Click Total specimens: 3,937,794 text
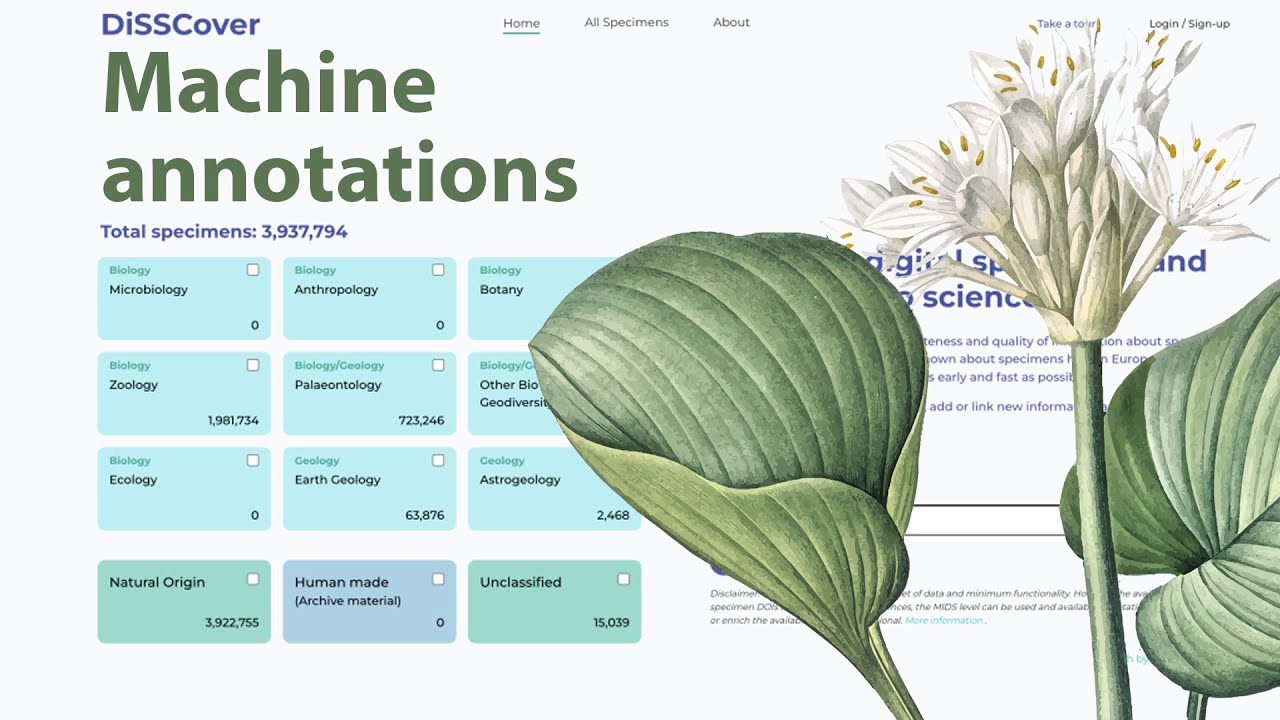Image resolution: width=1280 pixels, height=720 pixels. (224, 232)
